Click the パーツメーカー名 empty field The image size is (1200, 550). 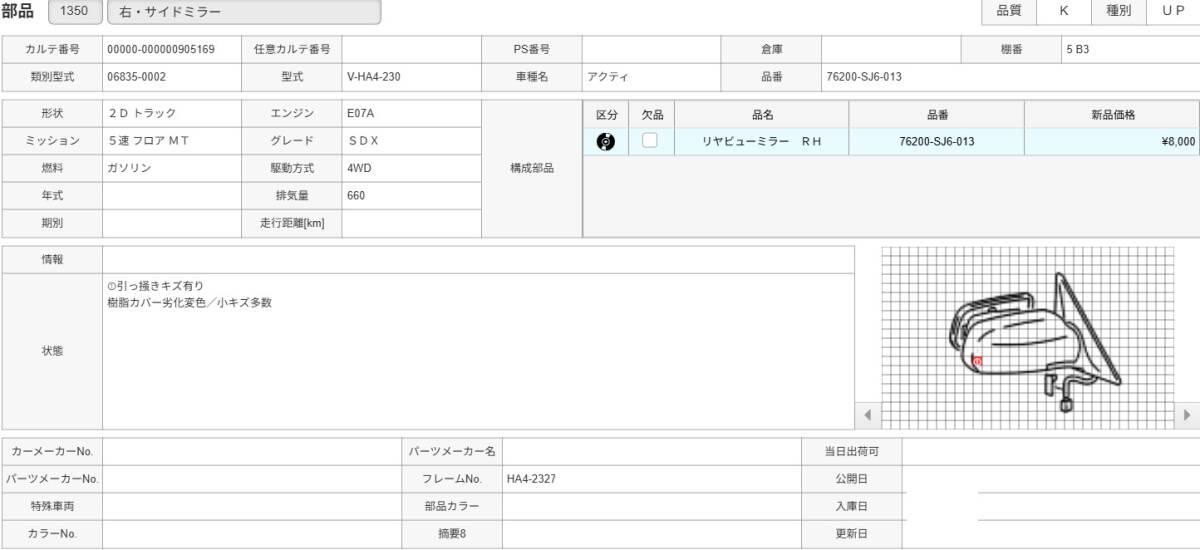click(x=651, y=451)
